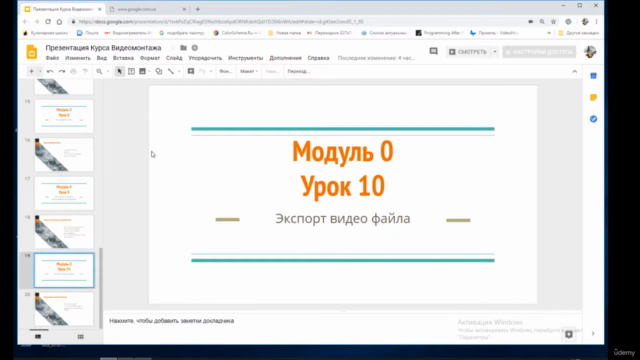Open a new browser tab

(x=198, y=9)
